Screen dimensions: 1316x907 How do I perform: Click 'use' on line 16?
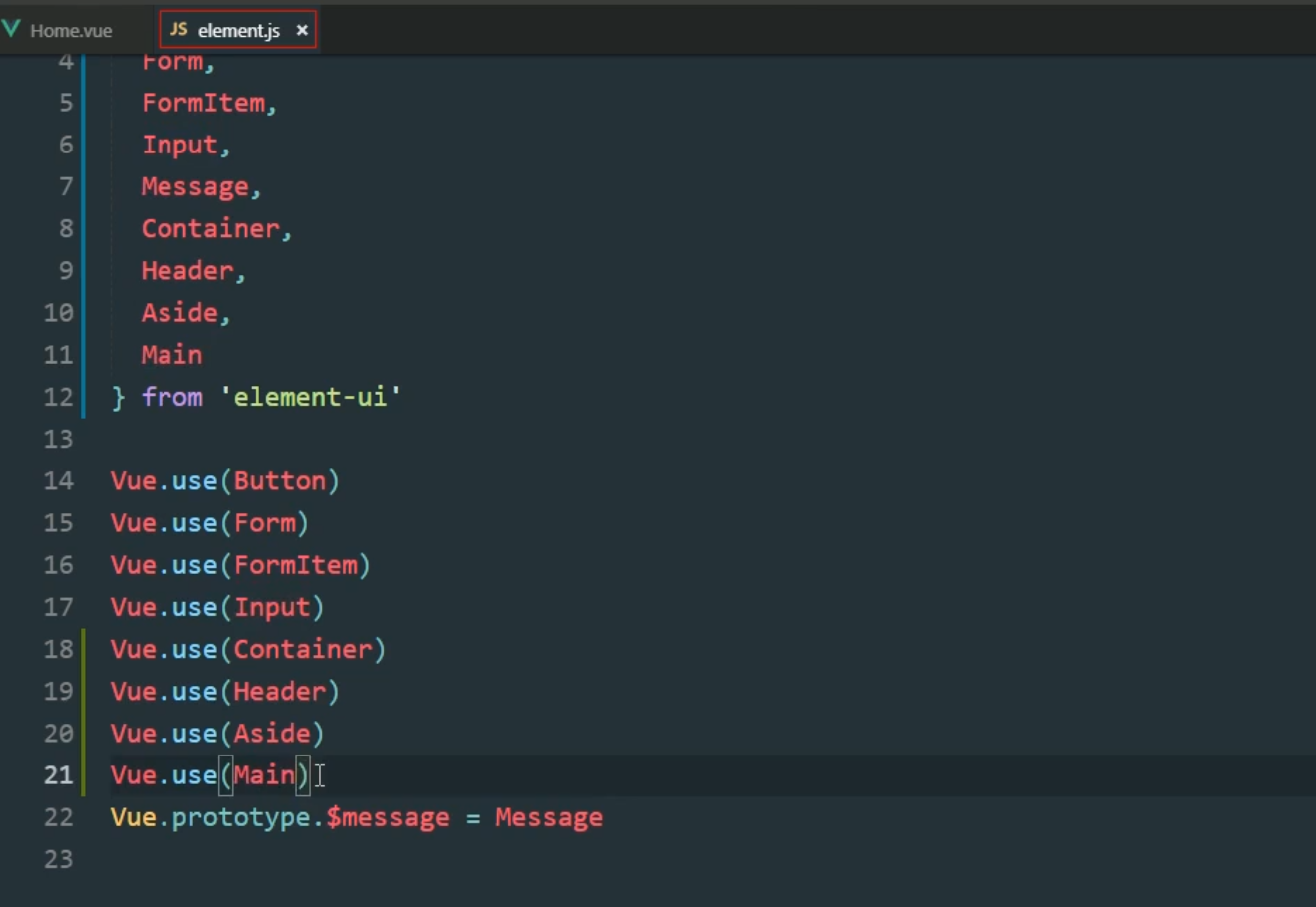tap(195, 564)
